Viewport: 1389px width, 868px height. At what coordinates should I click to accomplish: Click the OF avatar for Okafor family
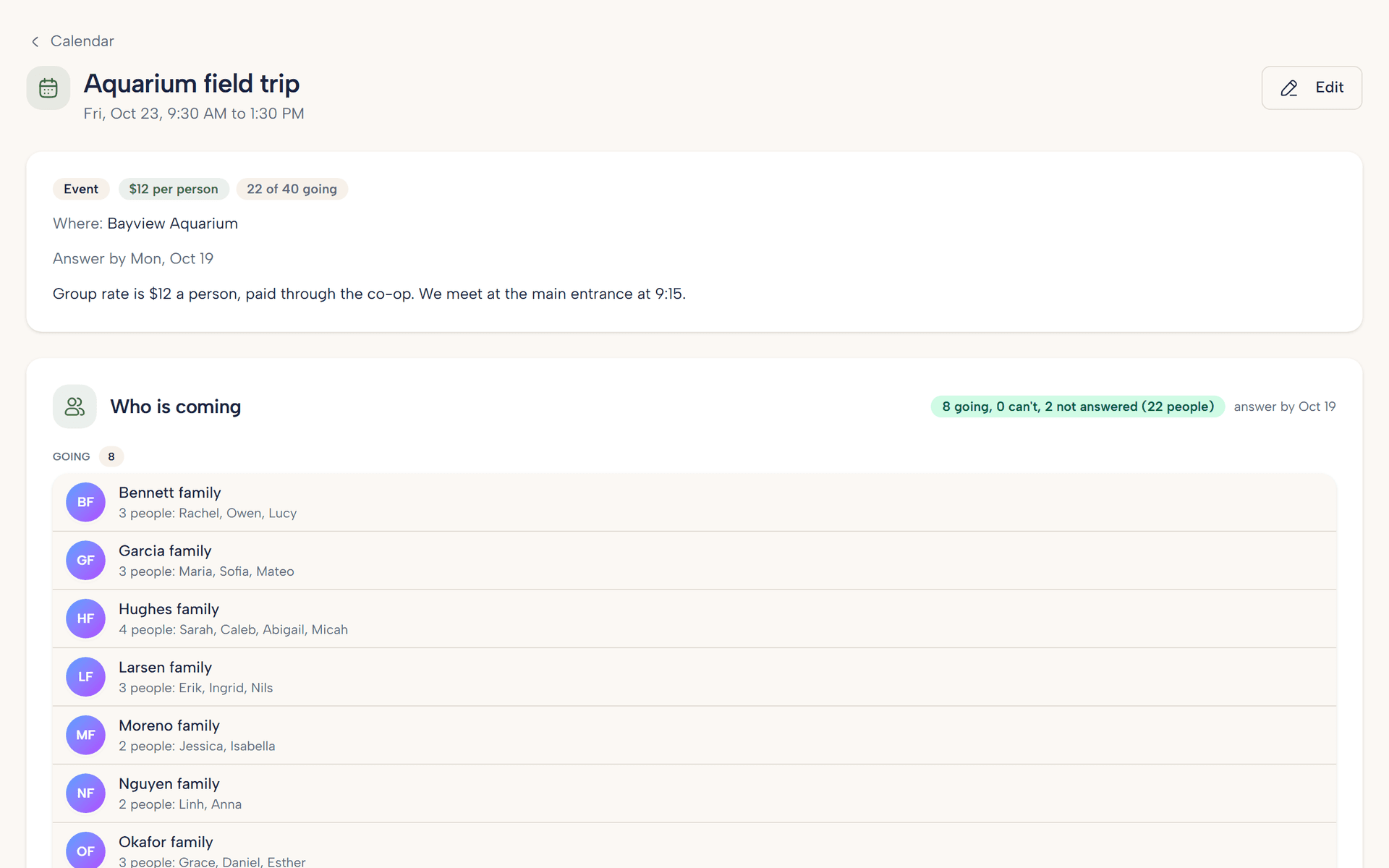[x=85, y=851]
